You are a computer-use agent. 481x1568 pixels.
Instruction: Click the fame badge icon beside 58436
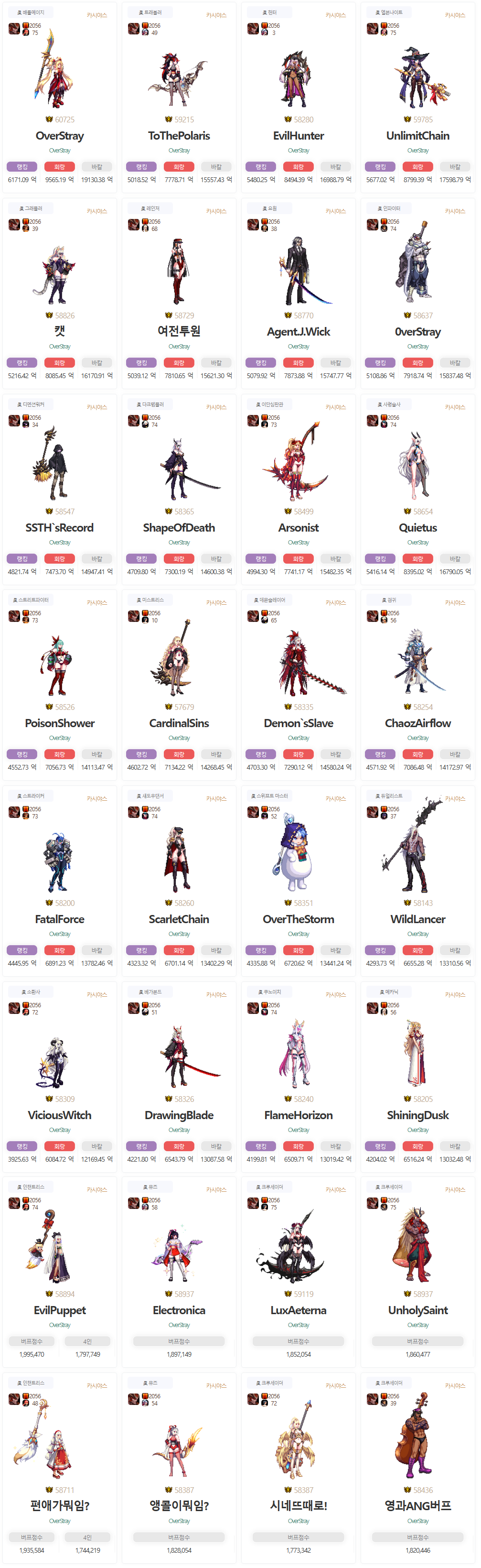pyautogui.click(x=407, y=1490)
